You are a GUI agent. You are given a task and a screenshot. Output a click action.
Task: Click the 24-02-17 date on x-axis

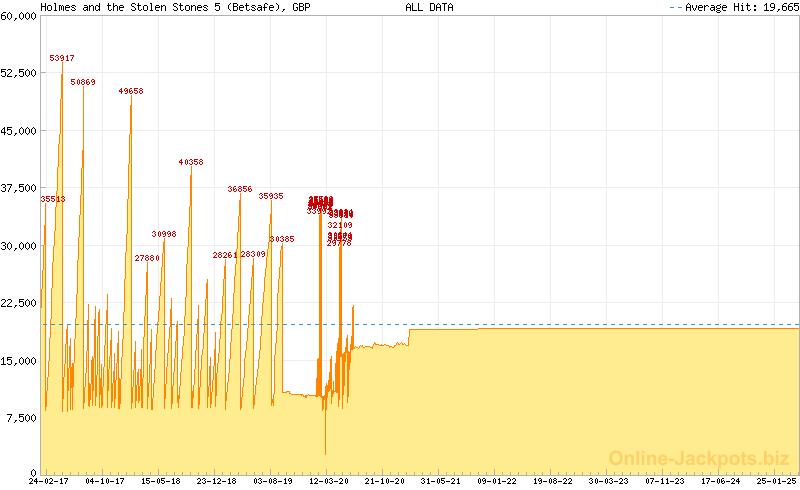(x=49, y=481)
